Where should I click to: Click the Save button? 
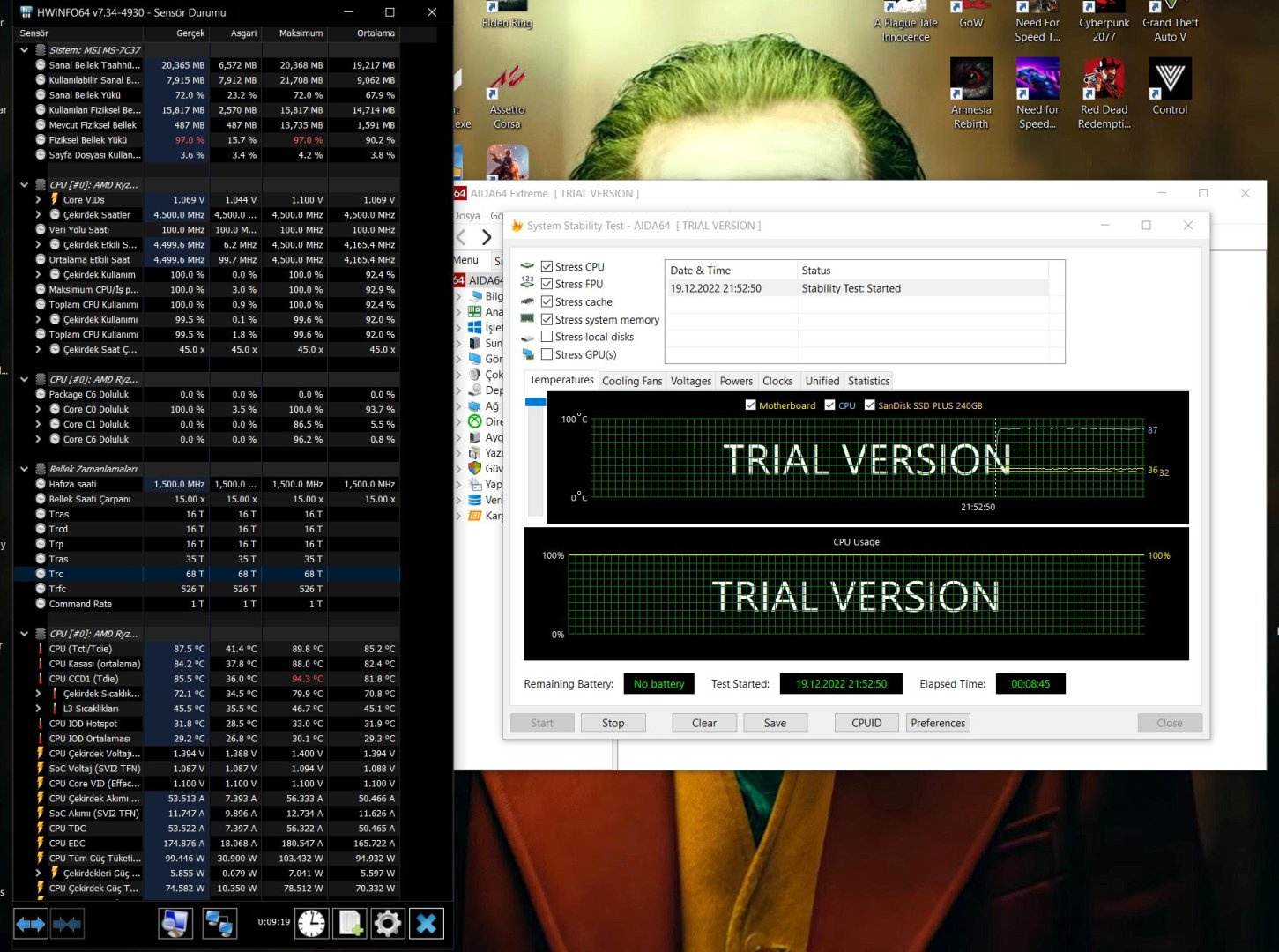[776, 723]
